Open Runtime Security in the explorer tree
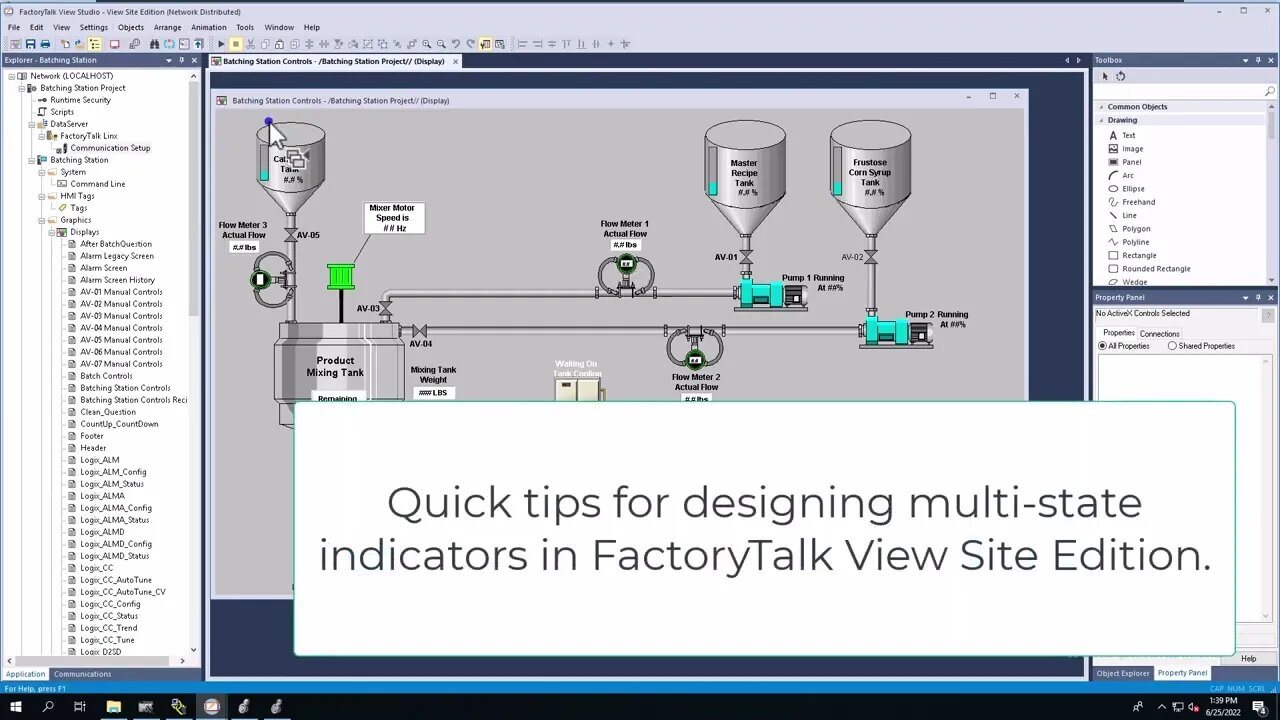Viewport: 1280px width, 720px height. click(80, 100)
